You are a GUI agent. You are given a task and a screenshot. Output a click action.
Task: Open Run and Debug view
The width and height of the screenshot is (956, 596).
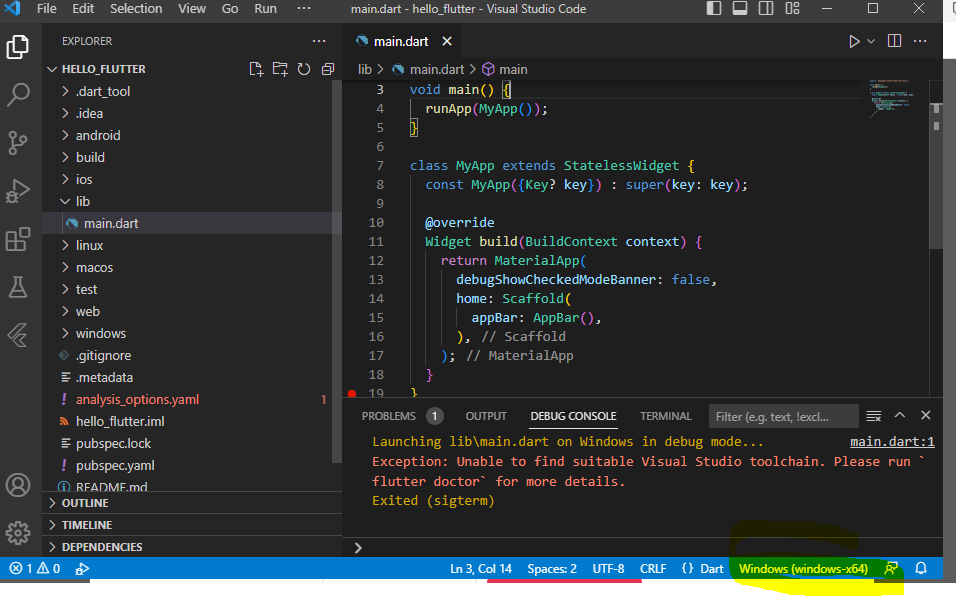18,191
